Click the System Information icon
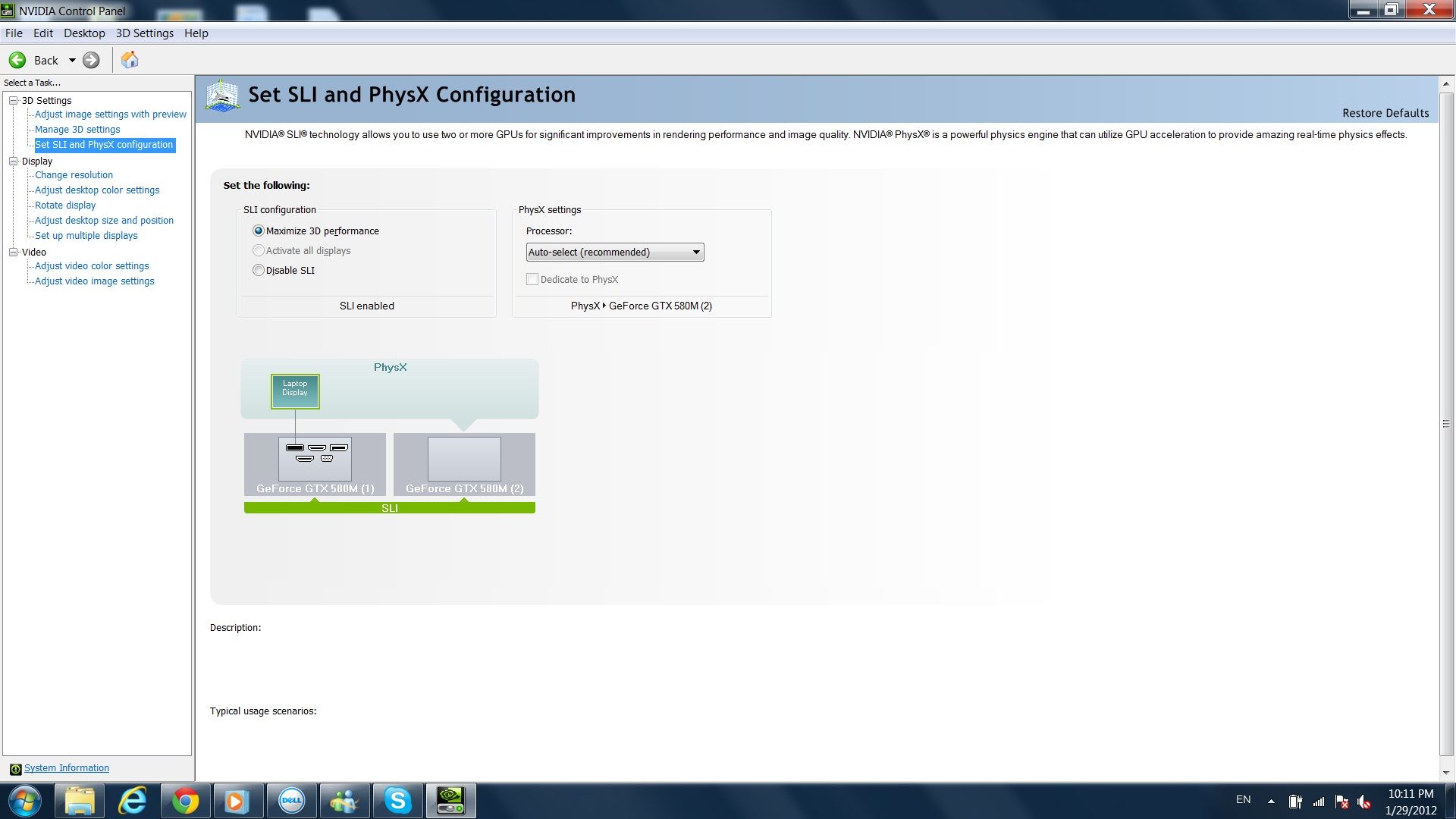 point(15,769)
